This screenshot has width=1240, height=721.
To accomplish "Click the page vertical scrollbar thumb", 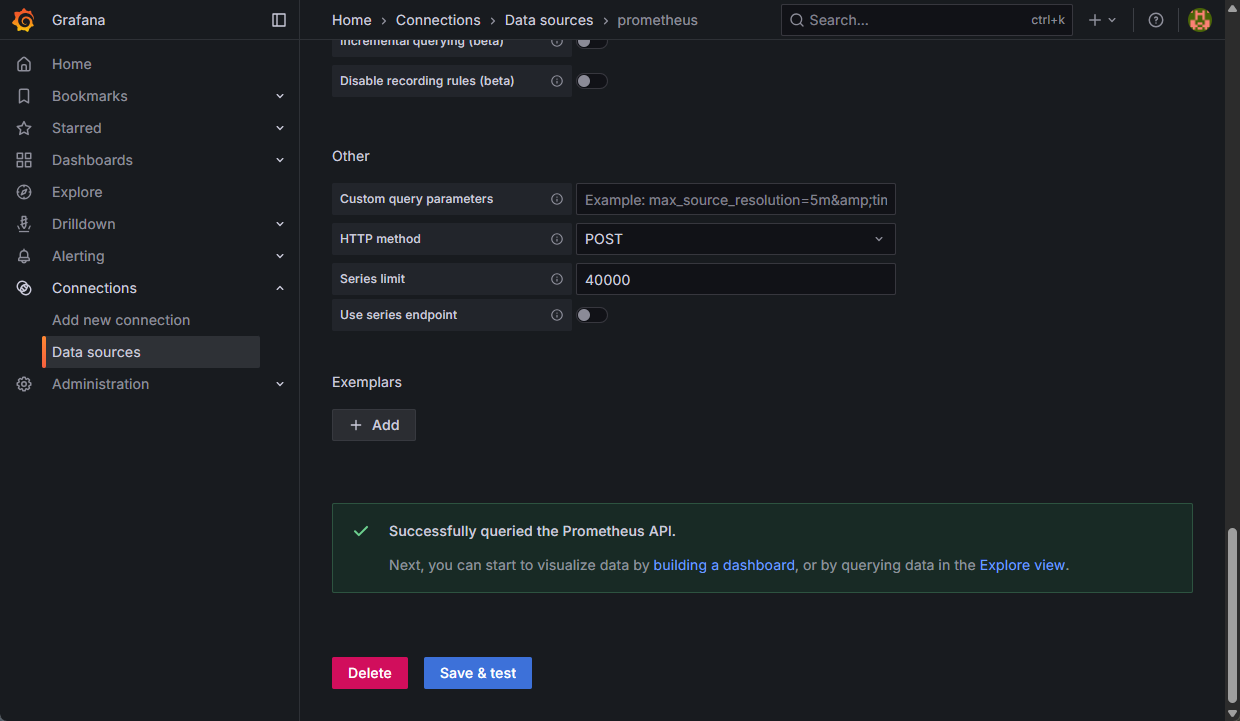I will coord(1232,615).
